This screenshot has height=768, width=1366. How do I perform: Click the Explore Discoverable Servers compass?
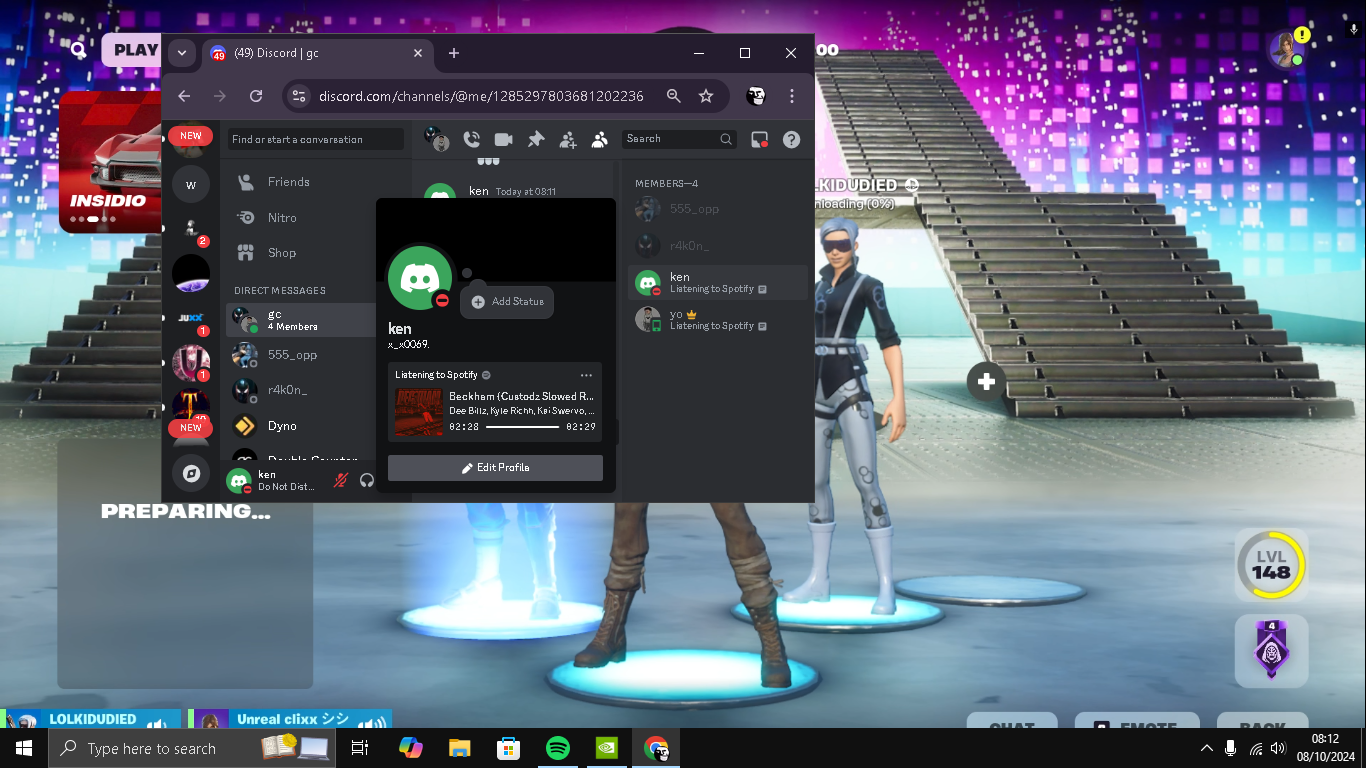click(191, 473)
